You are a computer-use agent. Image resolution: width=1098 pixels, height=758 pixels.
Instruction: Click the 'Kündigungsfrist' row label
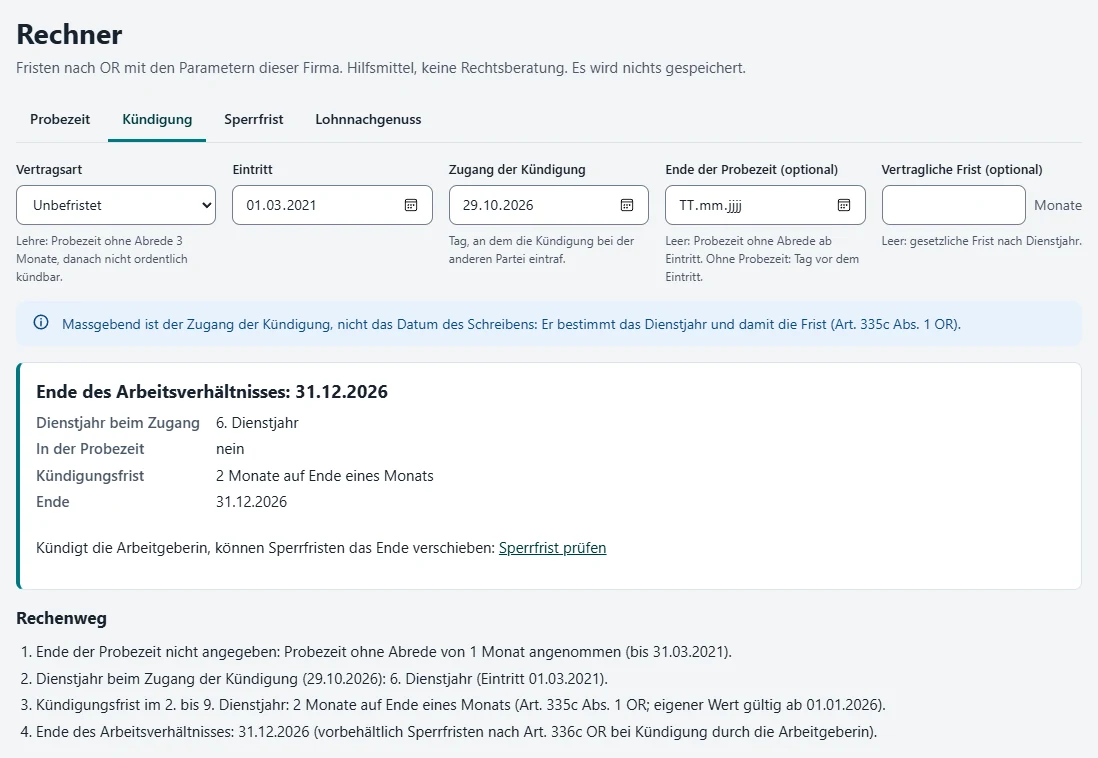(x=90, y=476)
